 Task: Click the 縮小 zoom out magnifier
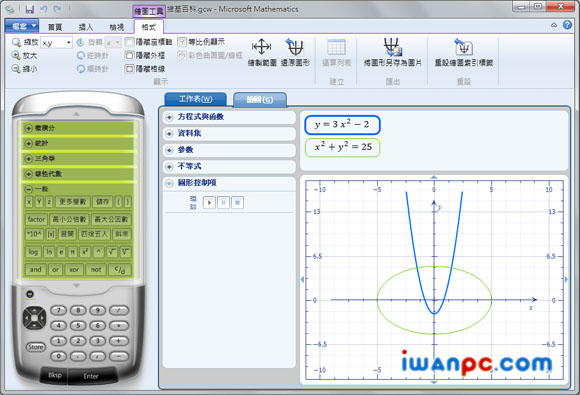pyautogui.click(x=16, y=69)
